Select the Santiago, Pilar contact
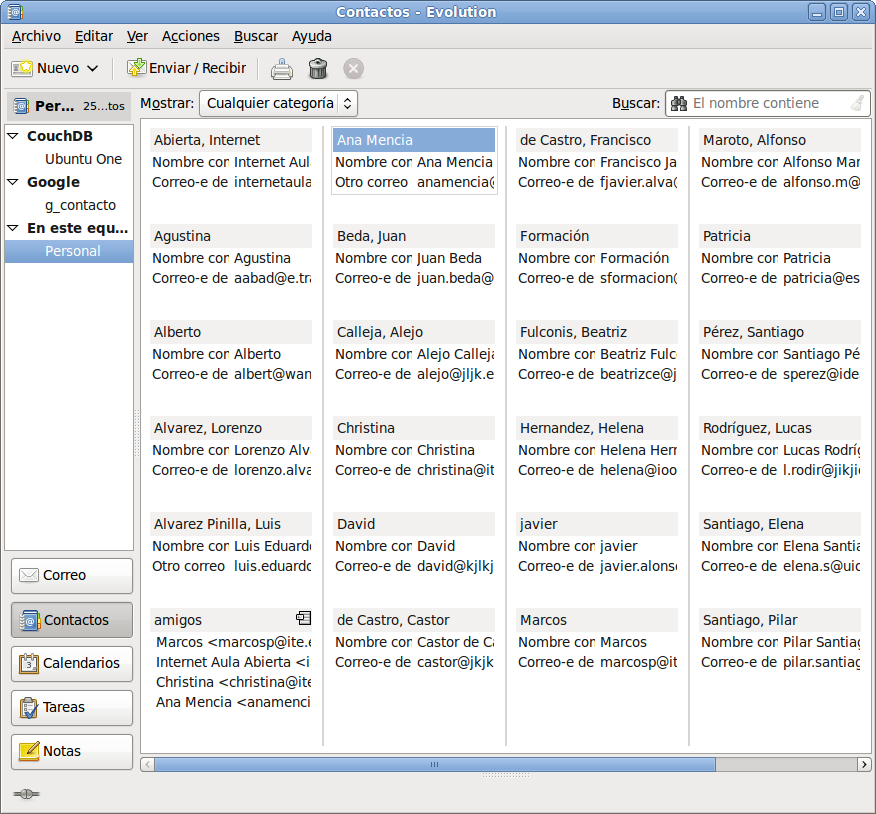876x814 pixels. pyautogui.click(x=780, y=620)
